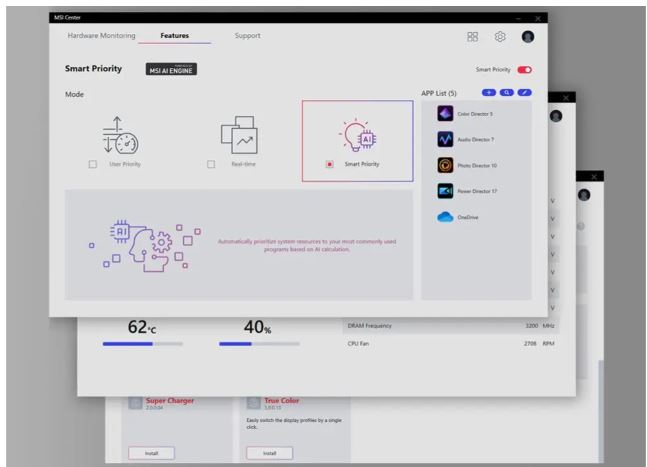The image size is (647, 467).
Task: Select the Features tab
Action: 175,35
